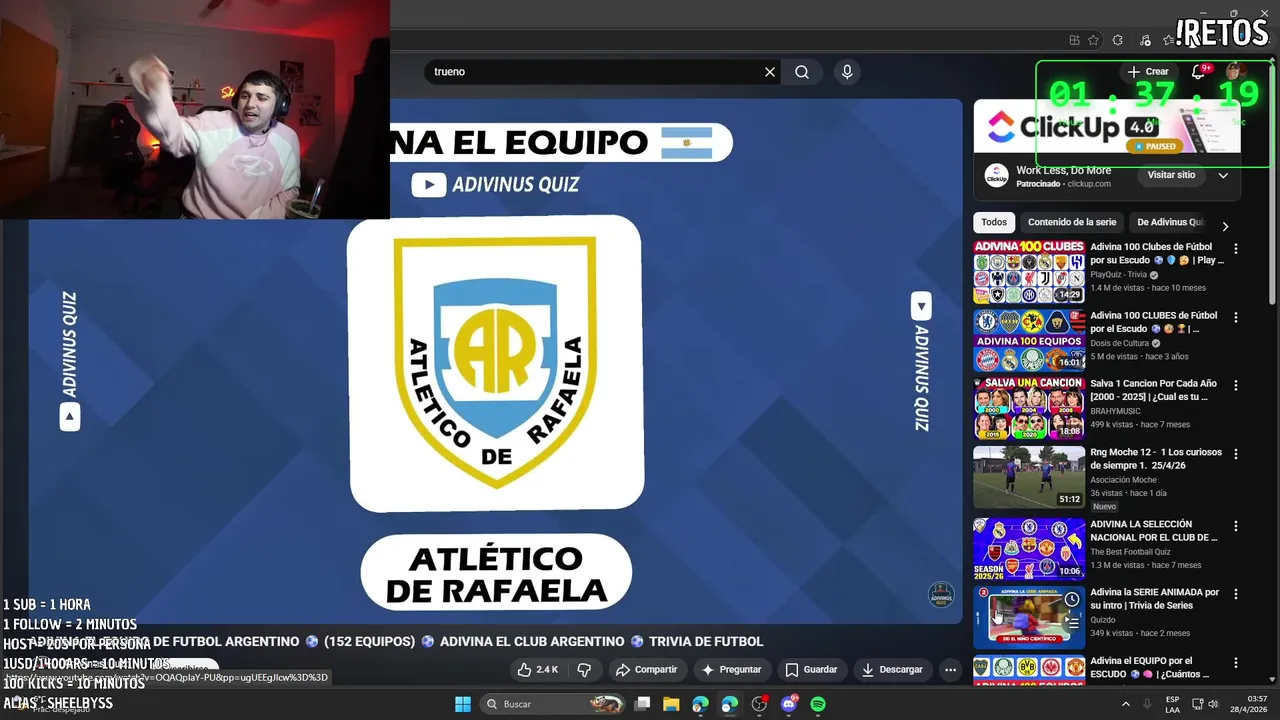Show more filter chips with the right chevron
Screen dimensions: 1280x720
[x=1225, y=226]
